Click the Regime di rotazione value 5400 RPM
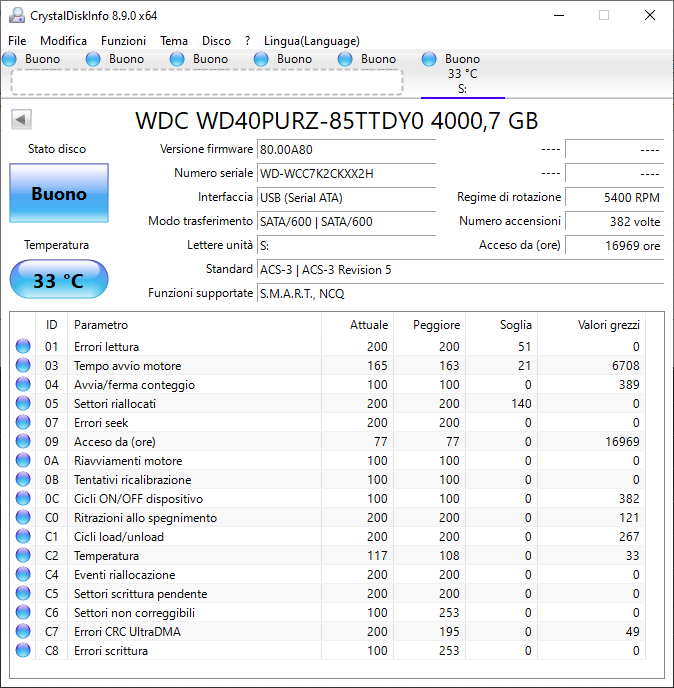 coord(614,197)
